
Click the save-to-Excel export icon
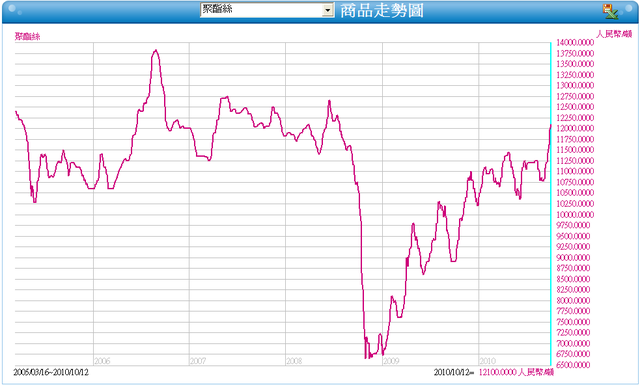point(611,11)
